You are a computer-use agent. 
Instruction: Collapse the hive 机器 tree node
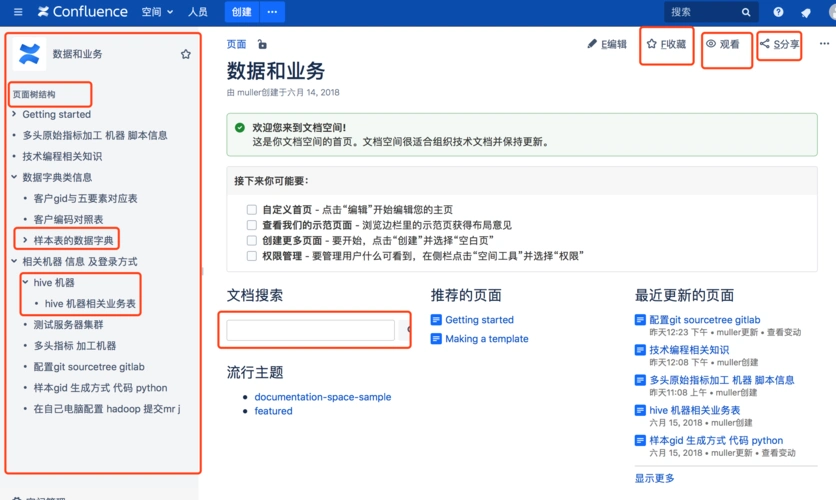[x=25, y=283]
